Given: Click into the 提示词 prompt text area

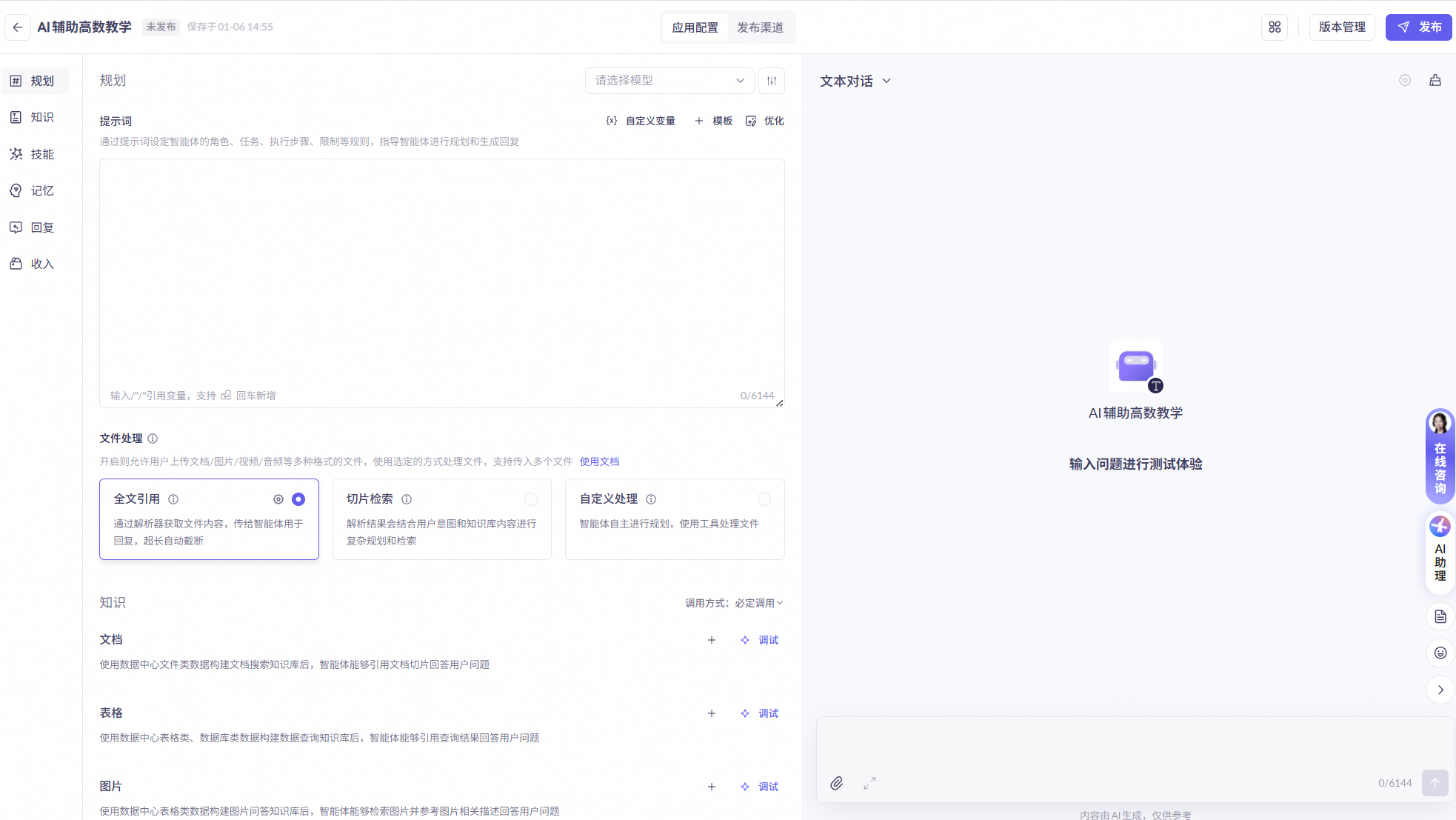Looking at the screenshot, I should pyautogui.click(x=441, y=274).
